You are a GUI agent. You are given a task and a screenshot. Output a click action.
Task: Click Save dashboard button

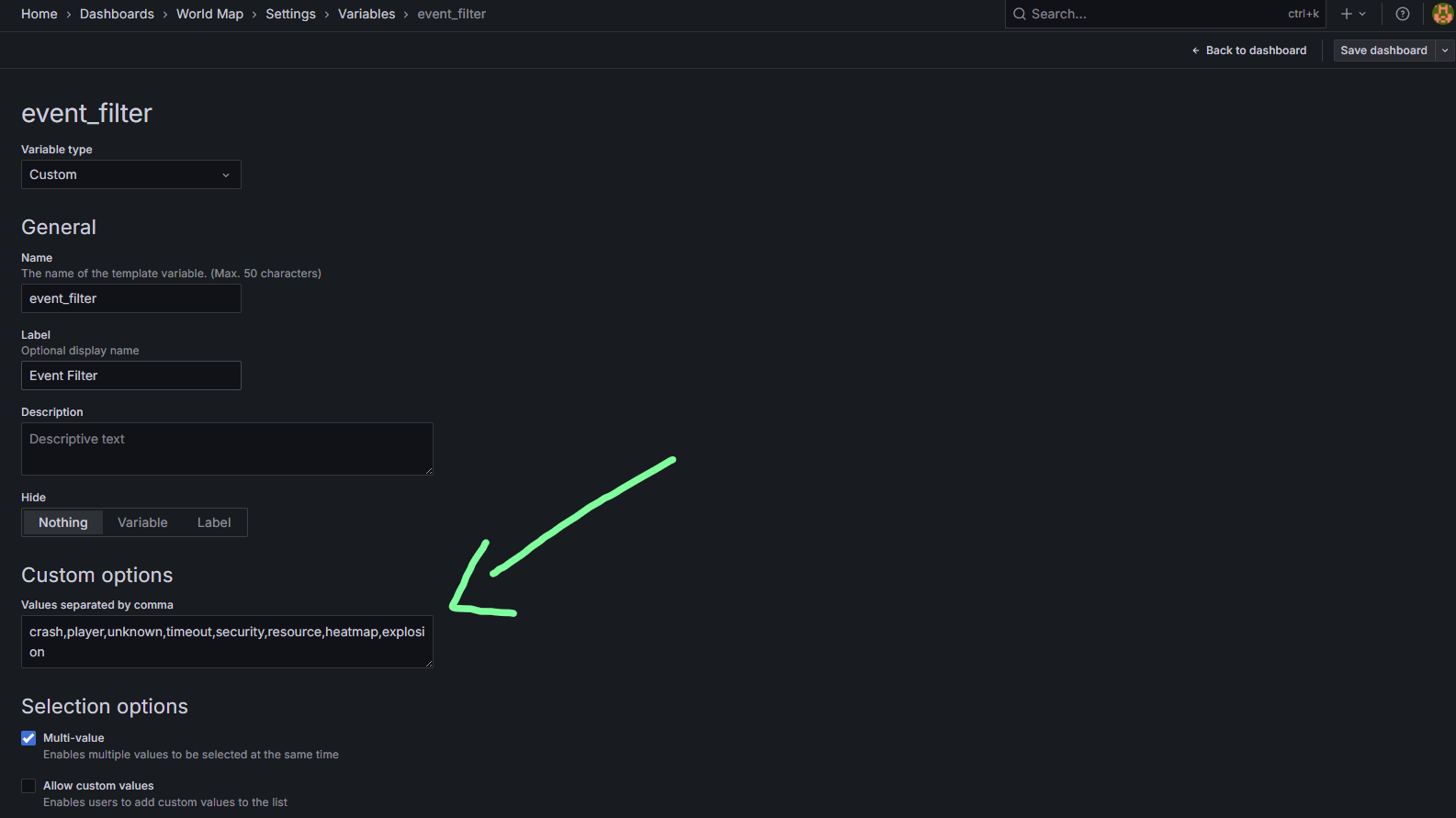click(1383, 50)
